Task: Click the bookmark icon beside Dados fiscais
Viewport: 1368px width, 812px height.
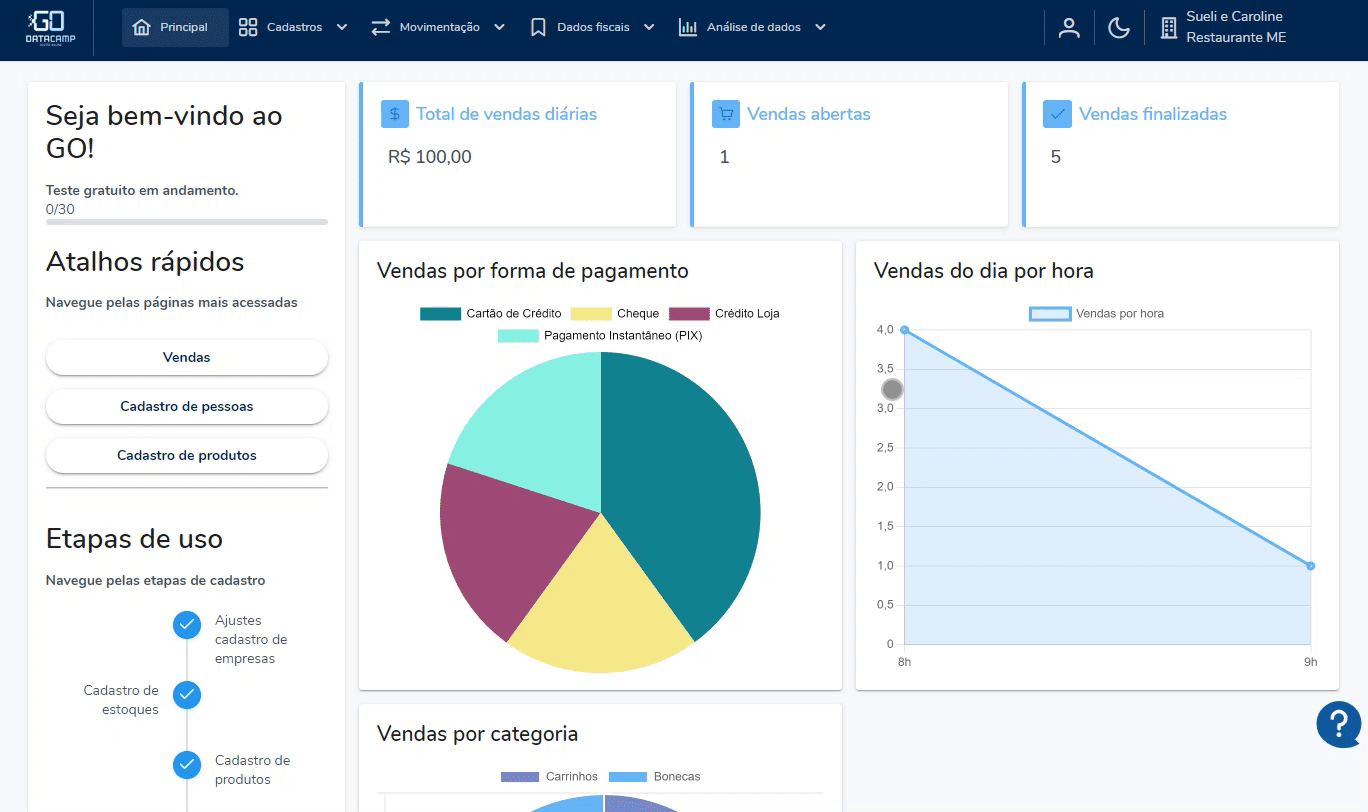Action: 538,27
